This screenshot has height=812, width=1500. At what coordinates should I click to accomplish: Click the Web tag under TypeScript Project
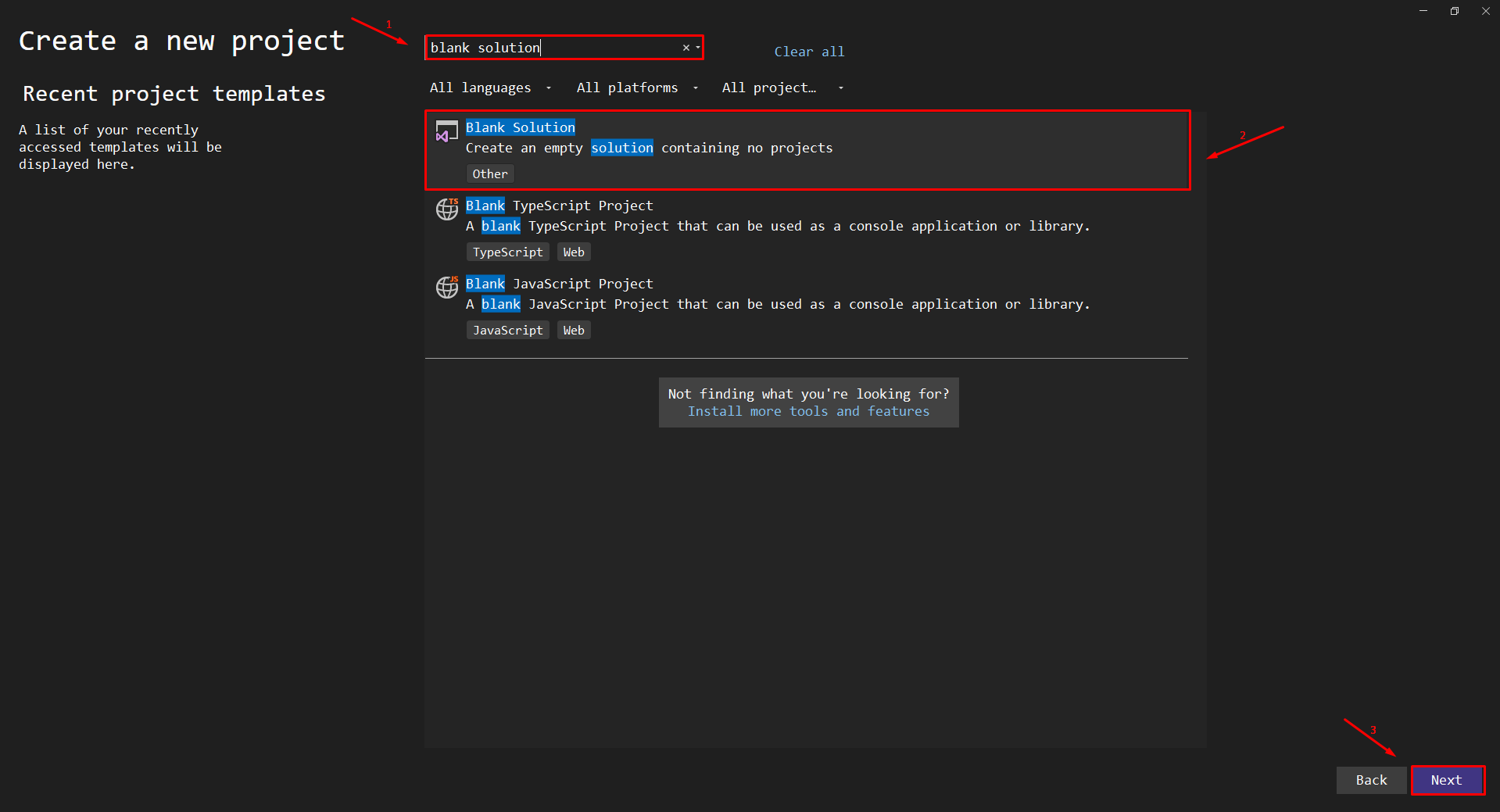point(574,252)
